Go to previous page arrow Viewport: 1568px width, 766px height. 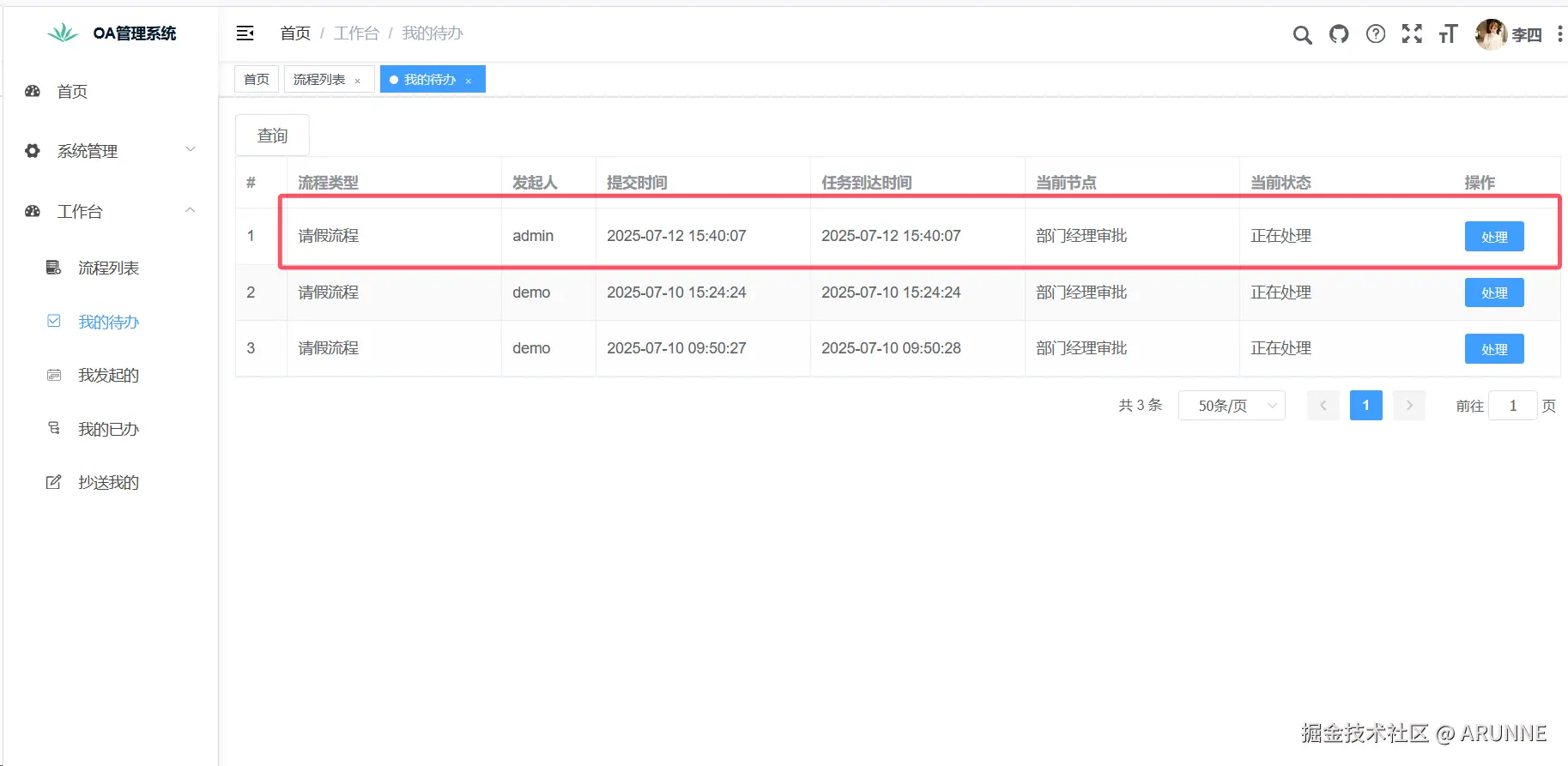(x=1323, y=406)
